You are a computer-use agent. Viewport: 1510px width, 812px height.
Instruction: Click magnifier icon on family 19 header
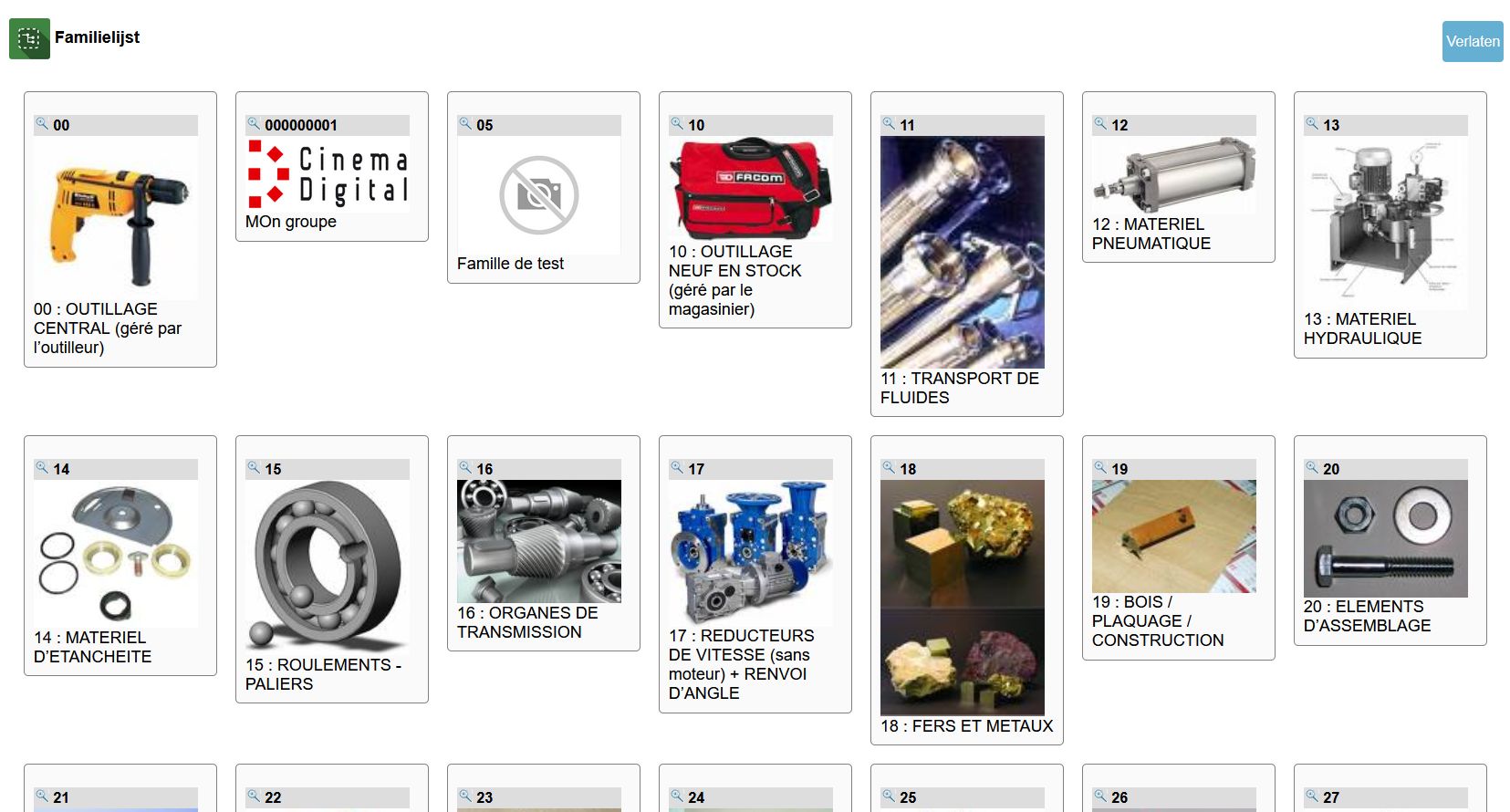tap(1100, 468)
